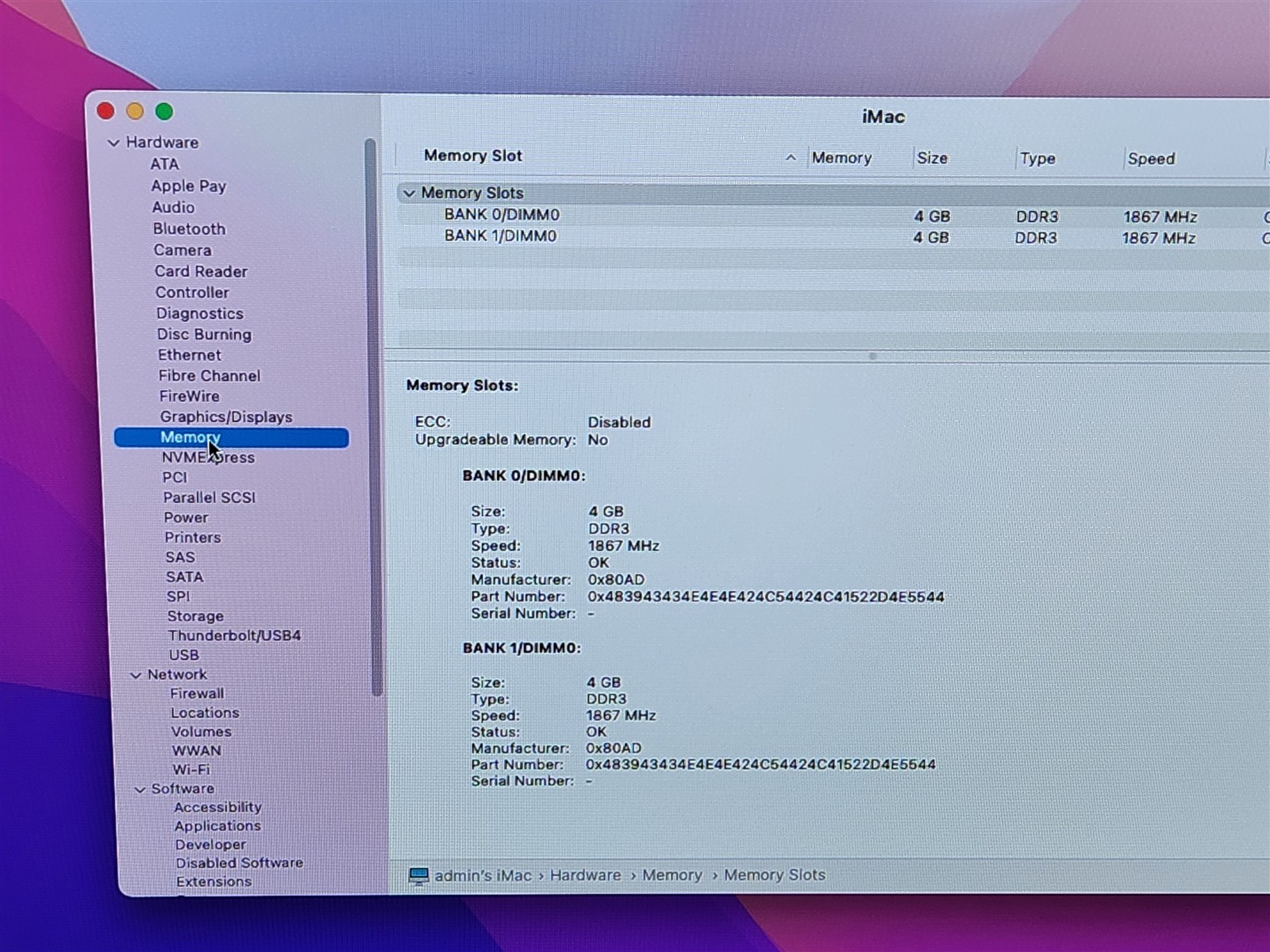
Task: Click admin's iMac in path bar
Action: [483, 876]
